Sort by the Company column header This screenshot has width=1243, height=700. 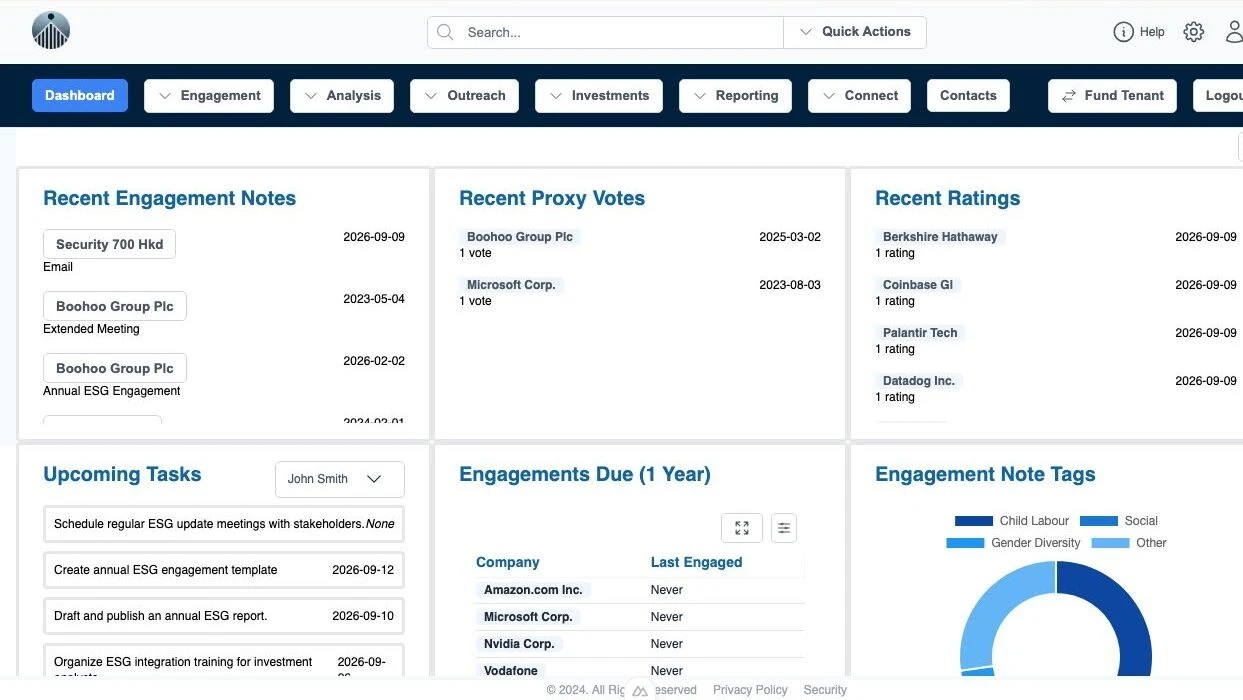point(508,562)
